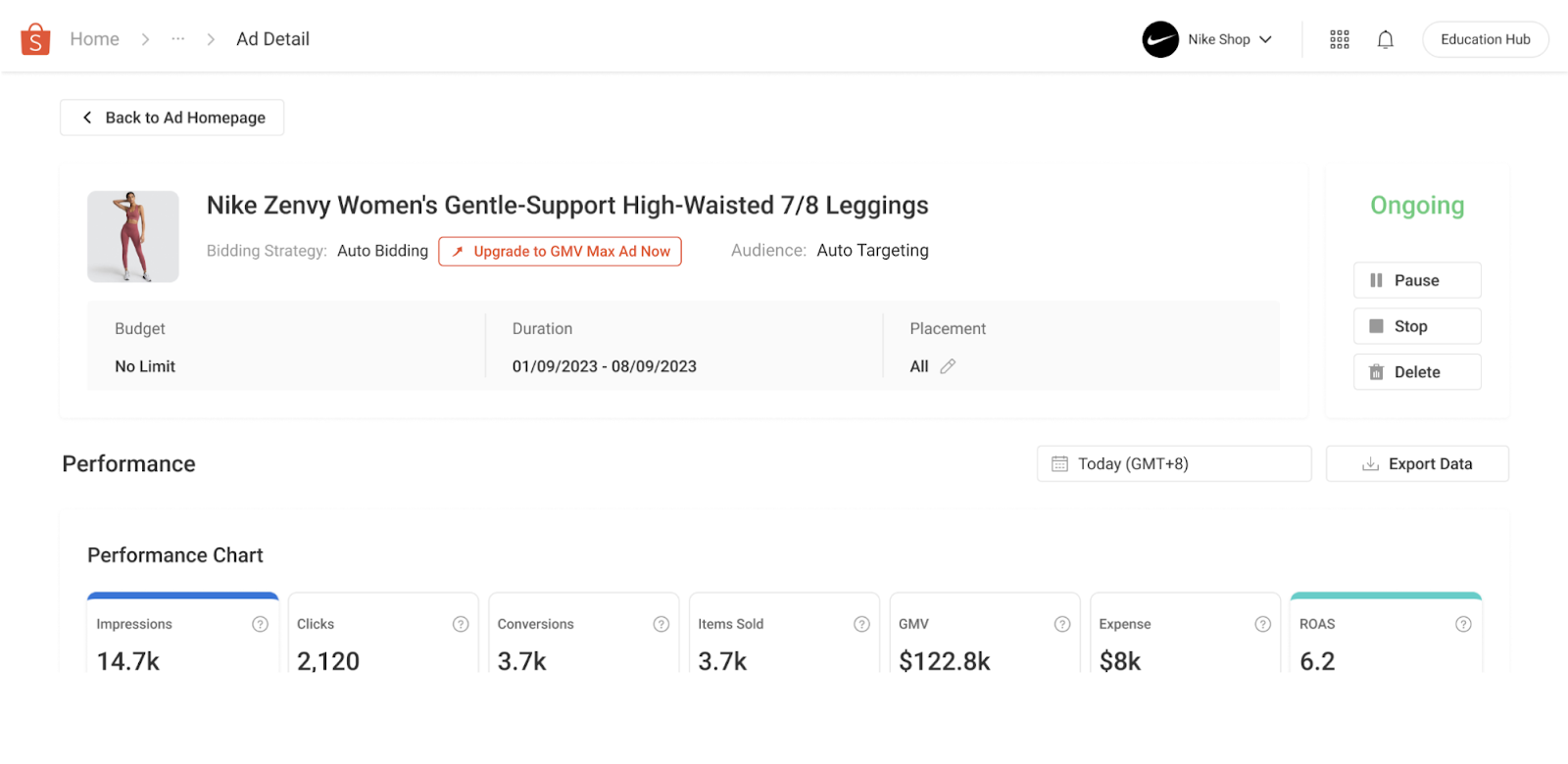Click the calendar icon in date picker

click(x=1059, y=464)
